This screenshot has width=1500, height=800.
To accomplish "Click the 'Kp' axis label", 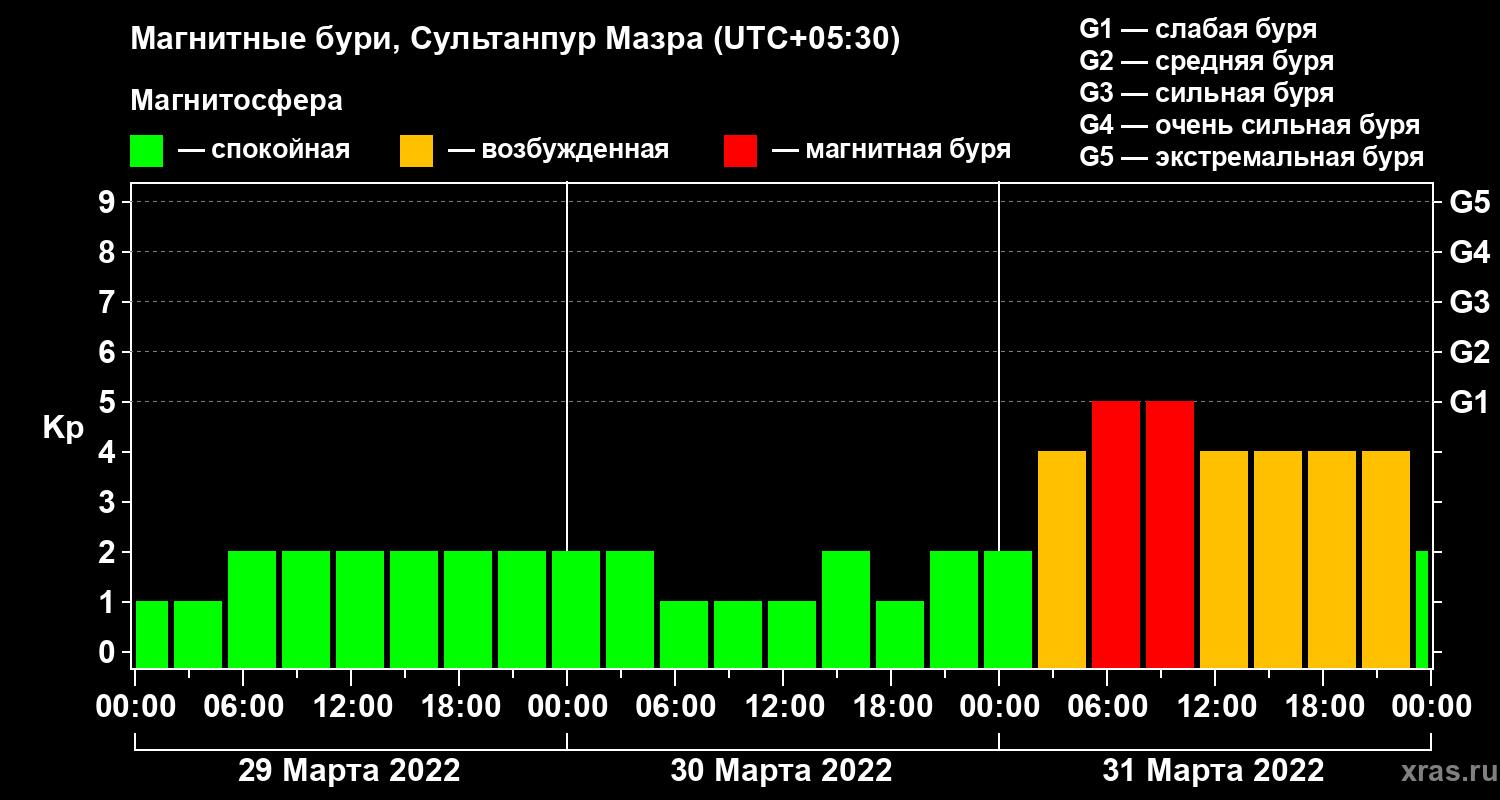I will click(x=63, y=427).
